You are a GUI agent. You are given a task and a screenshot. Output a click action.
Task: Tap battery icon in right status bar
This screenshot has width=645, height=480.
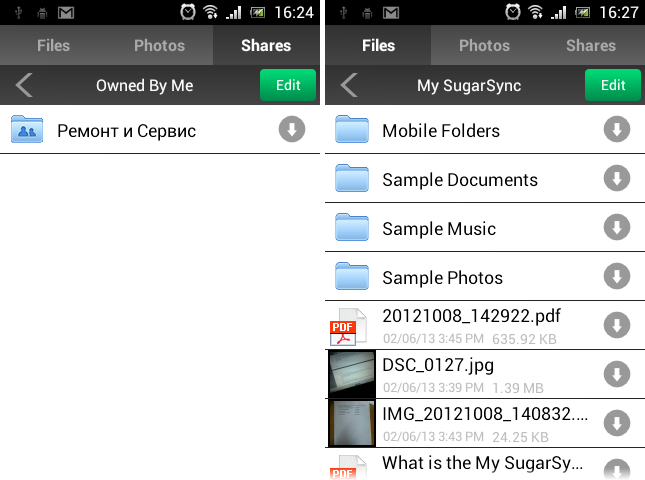click(582, 13)
